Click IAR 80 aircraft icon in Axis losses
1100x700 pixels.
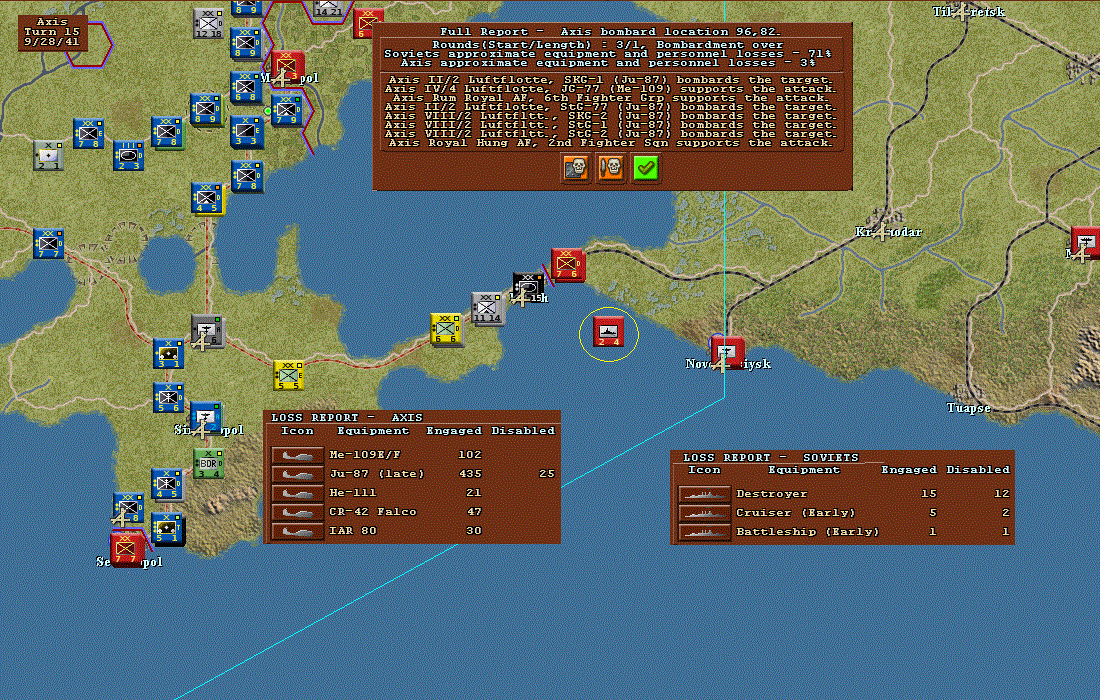click(x=297, y=531)
